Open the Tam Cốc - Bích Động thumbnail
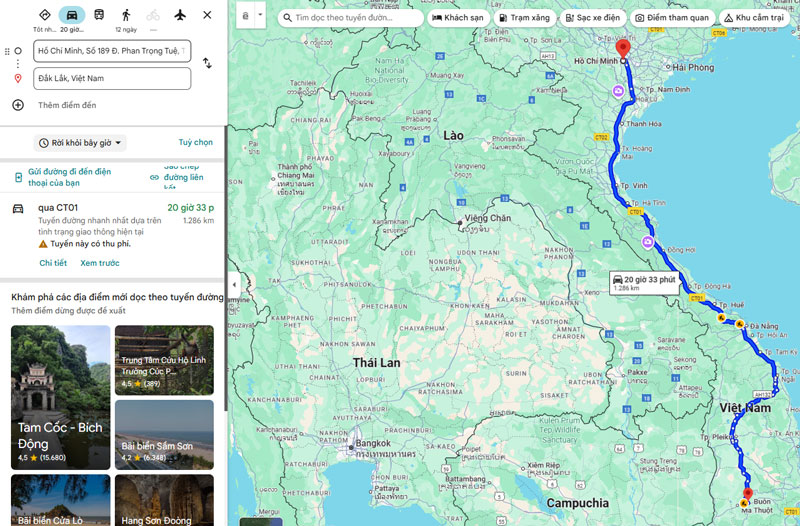The image size is (800, 526). 60,395
